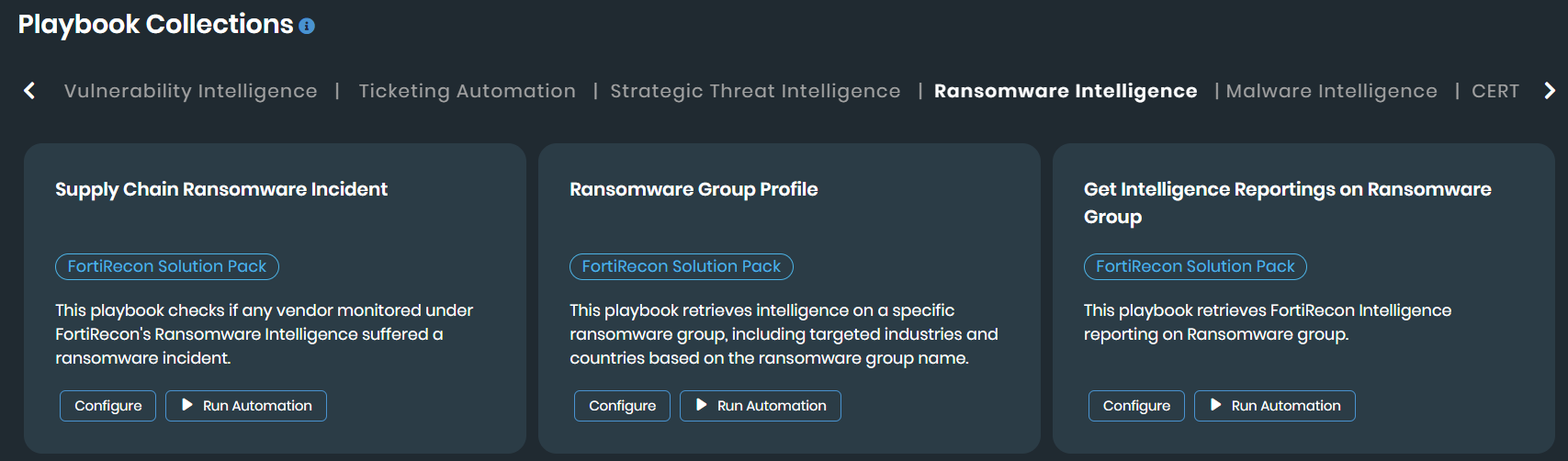The width and height of the screenshot is (1568, 461).
Task: Click FortiRecon Solution Pack tag on Group Profile card
Action: pyautogui.click(x=682, y=266)
